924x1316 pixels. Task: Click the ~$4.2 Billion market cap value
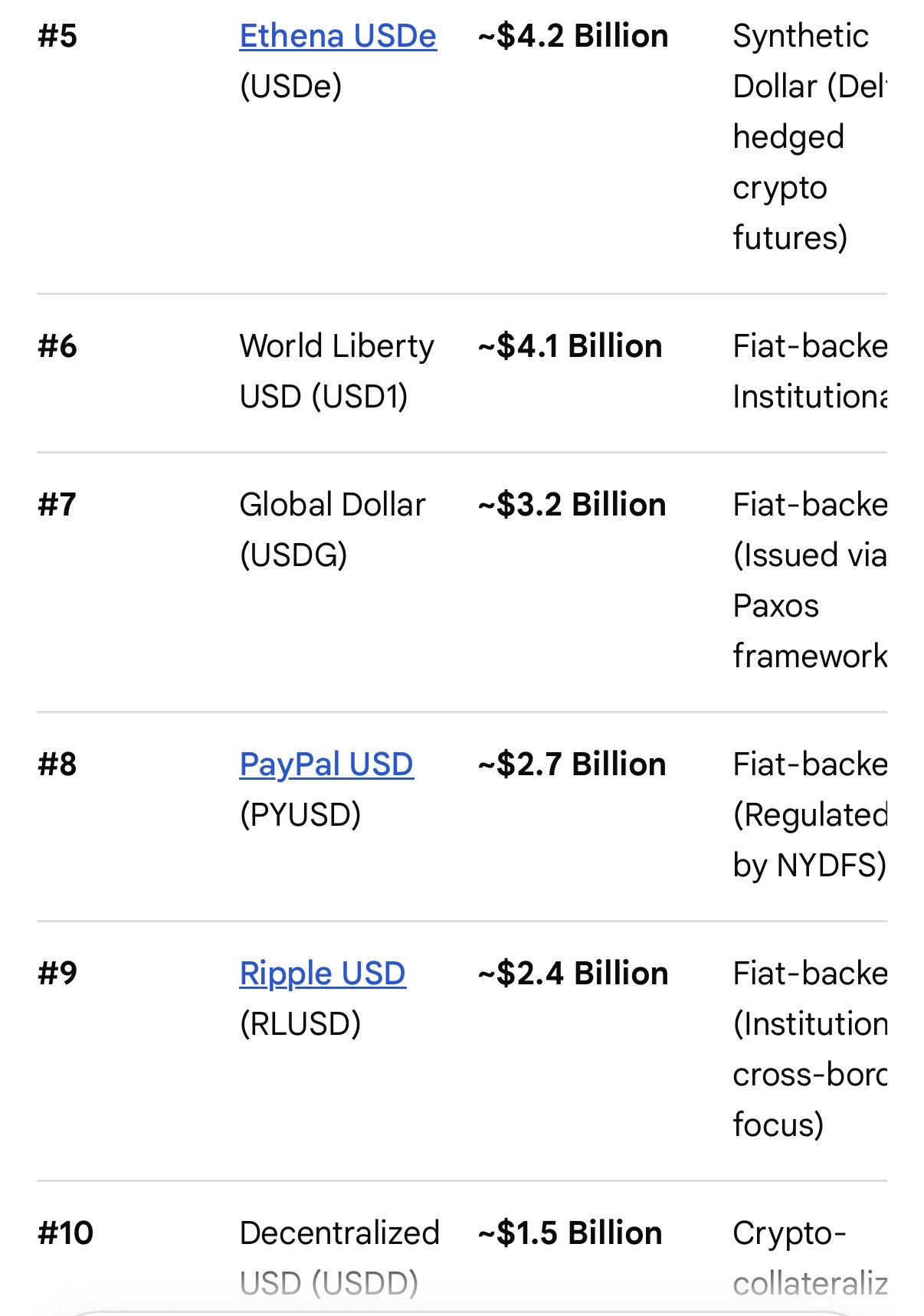tap(573, 36)
